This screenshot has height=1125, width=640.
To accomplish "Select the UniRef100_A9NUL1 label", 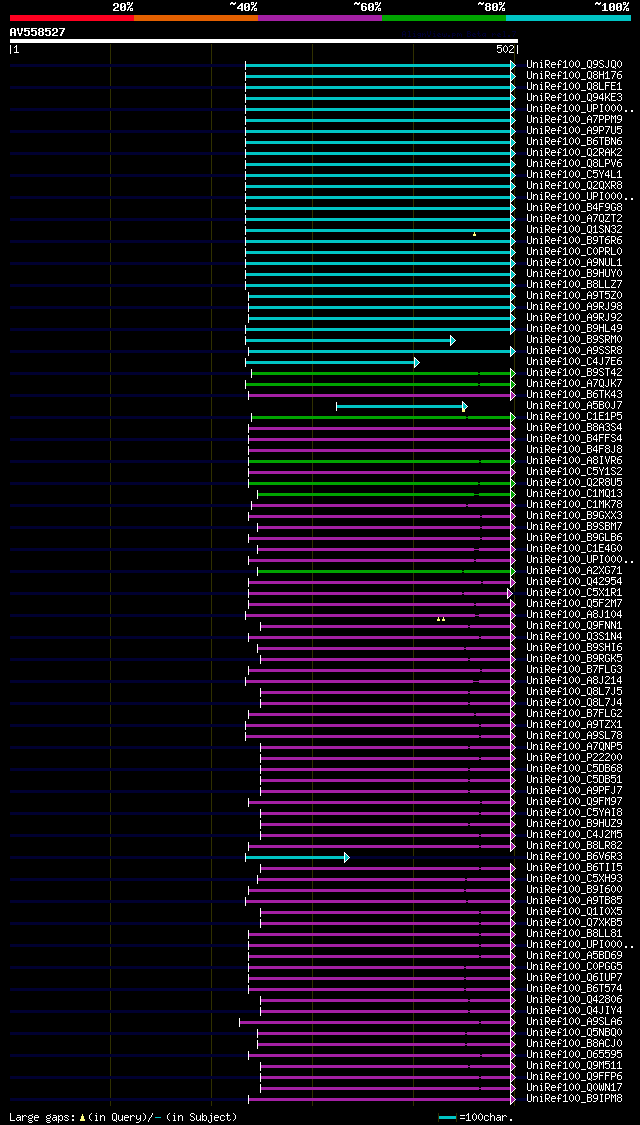I will 574,263.
